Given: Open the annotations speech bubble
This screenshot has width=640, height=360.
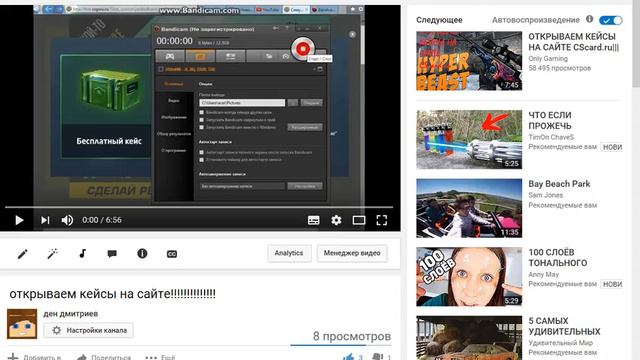Looking at the screenshot, I should point(112,254).
